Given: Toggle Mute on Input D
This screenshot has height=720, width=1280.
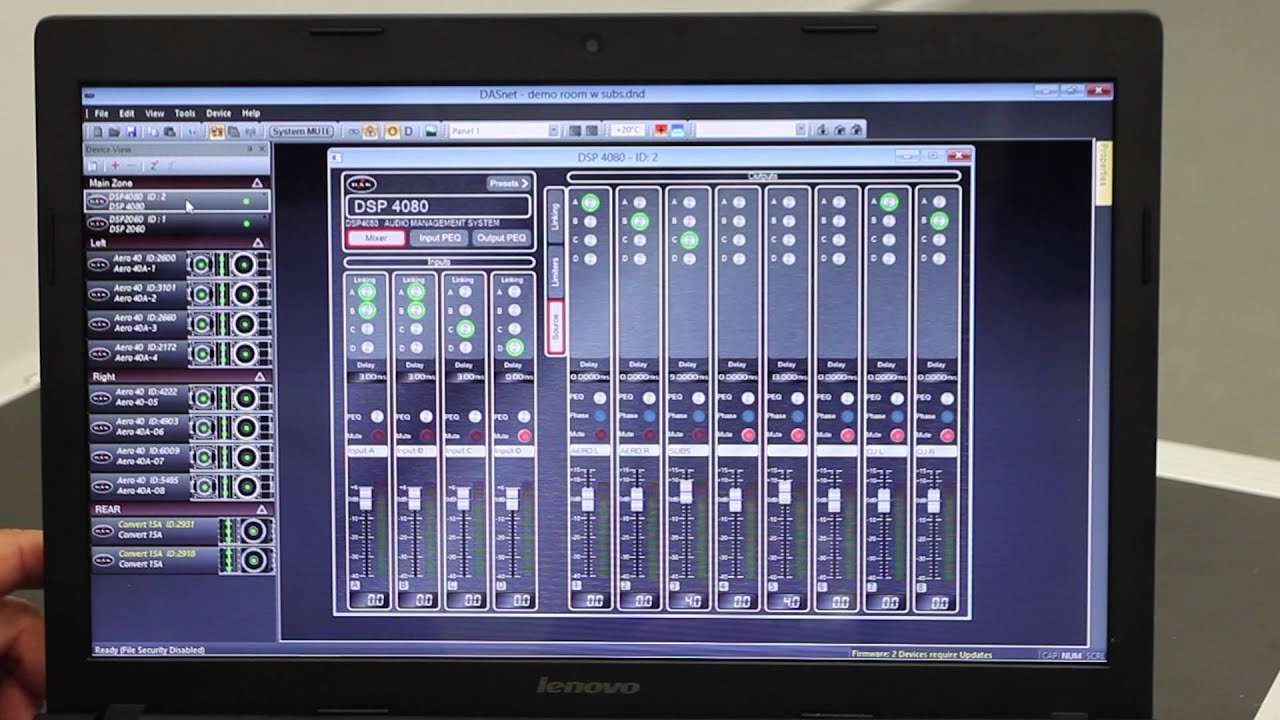Looking at the screenshot, I should pos(524,436).
